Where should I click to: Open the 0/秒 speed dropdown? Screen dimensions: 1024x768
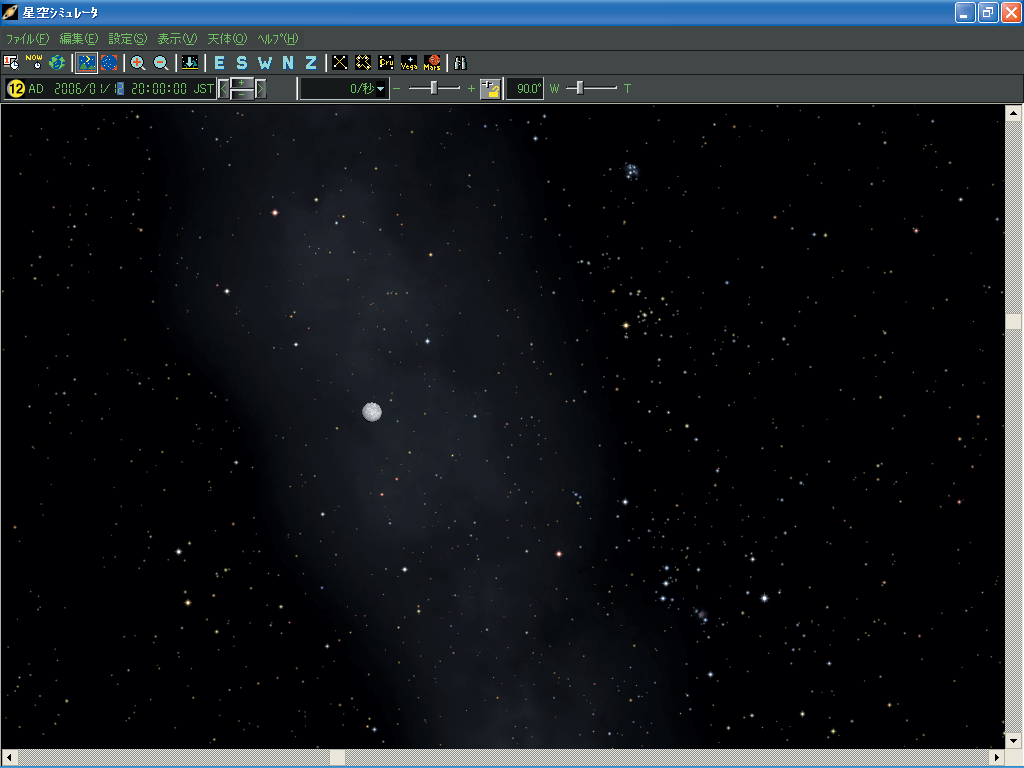coord(380,89)
